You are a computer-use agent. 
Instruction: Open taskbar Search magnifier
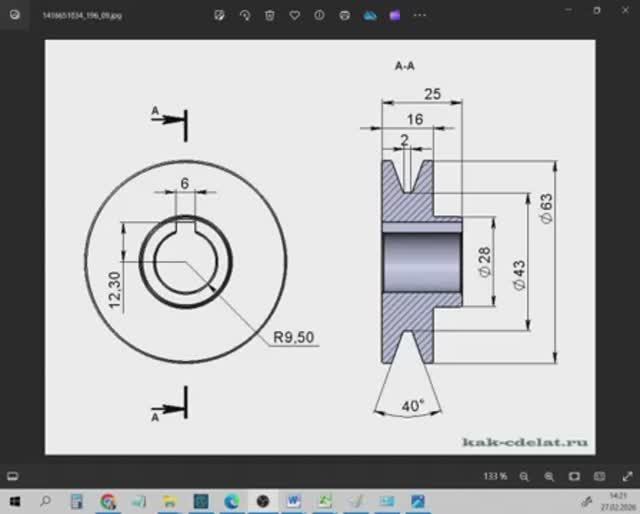pos(46,501)
